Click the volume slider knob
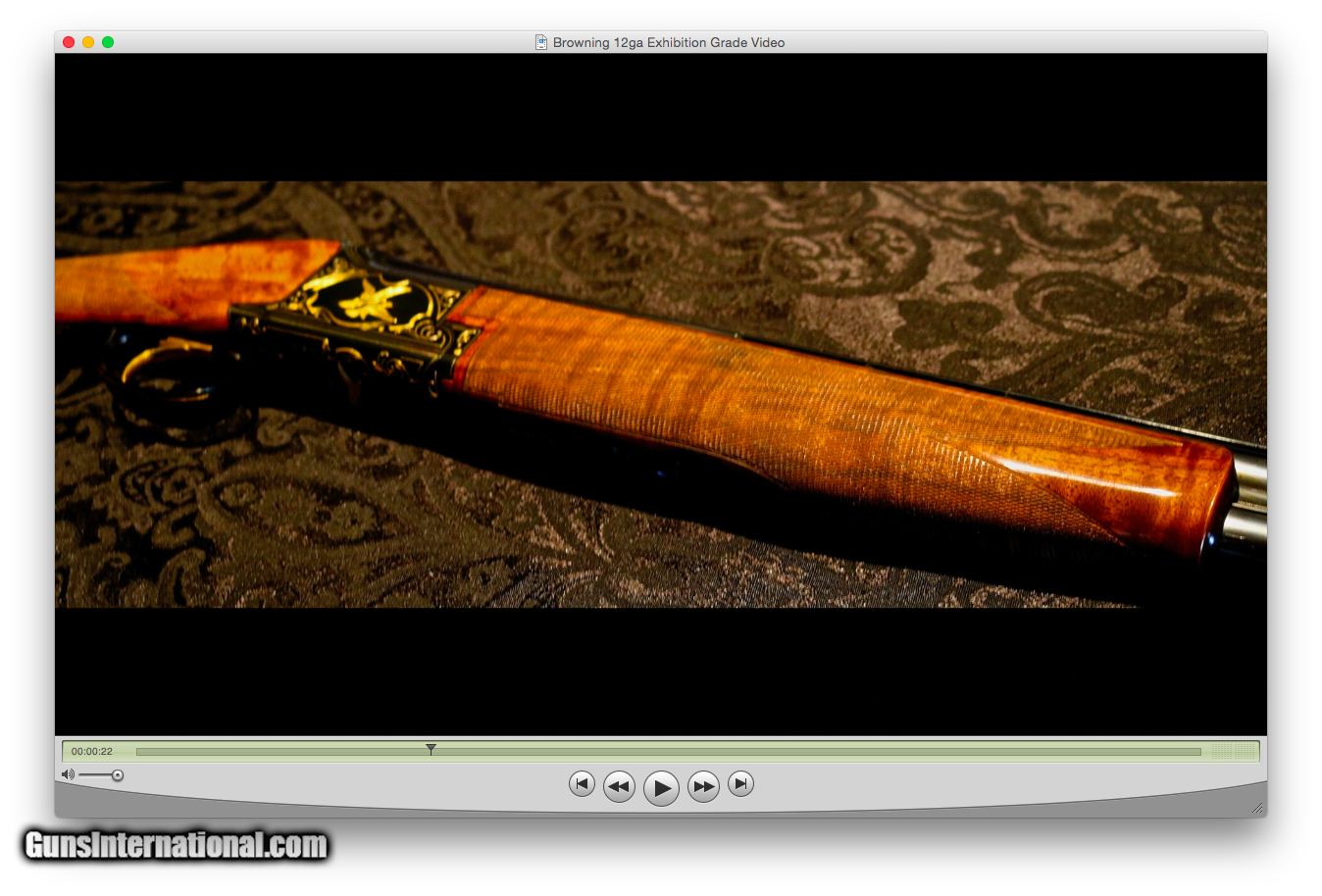The height and width of the screenshot is (896, 1322). pos(118,775)
